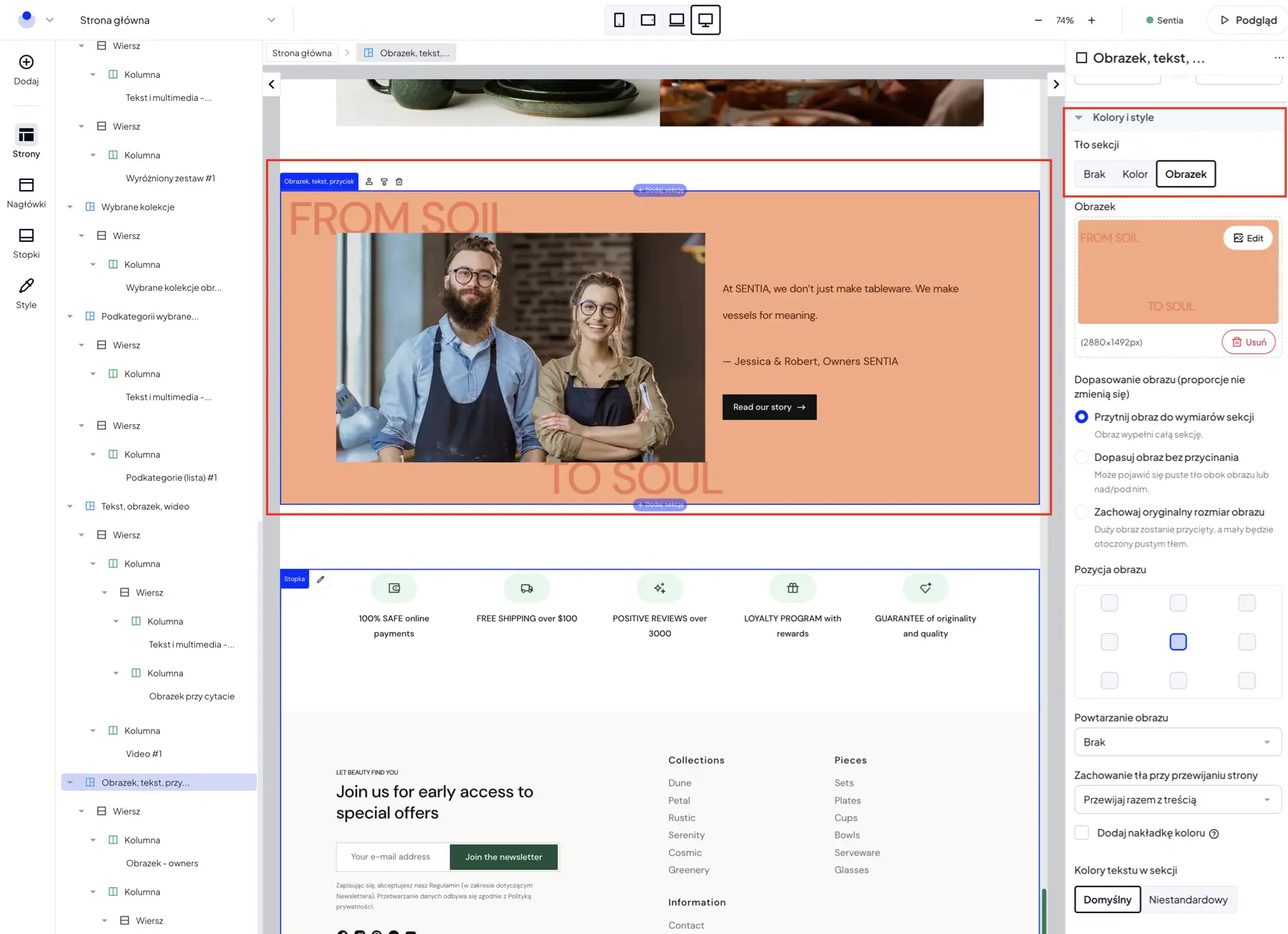
Task: Set image position to bottom-left
Action: (x=1109, y=681)
